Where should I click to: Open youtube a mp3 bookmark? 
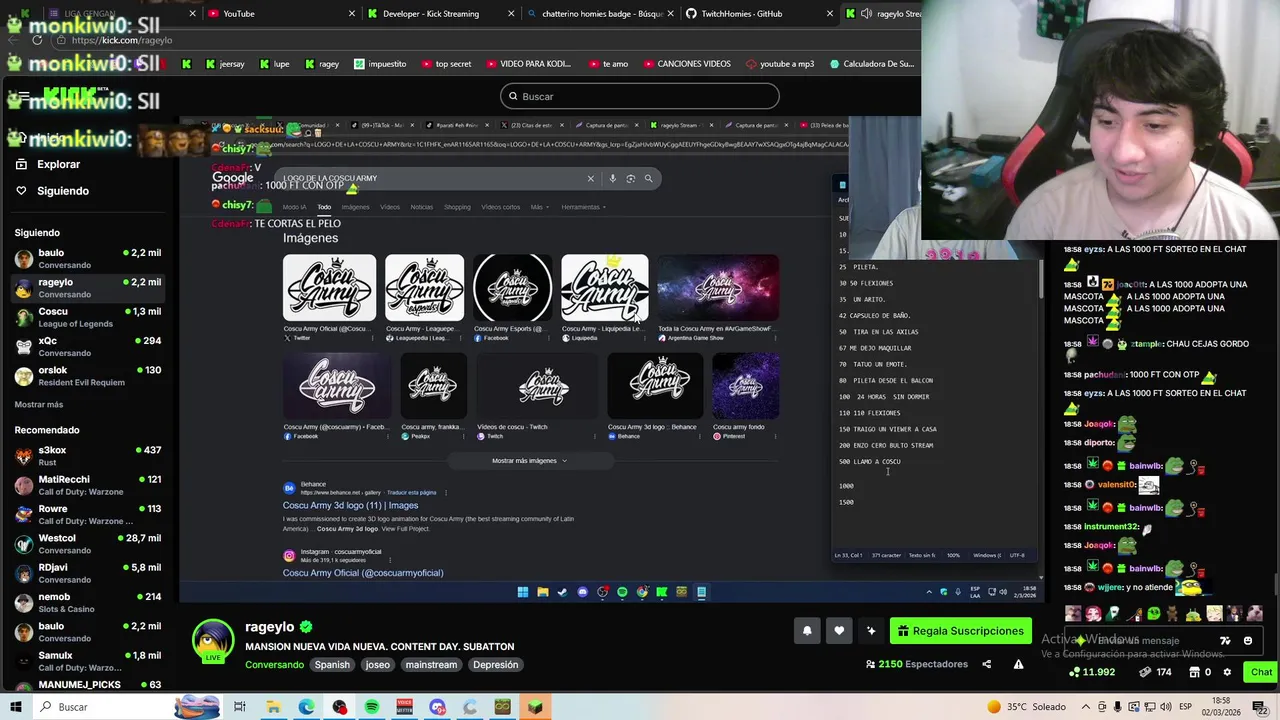(779, 64)
